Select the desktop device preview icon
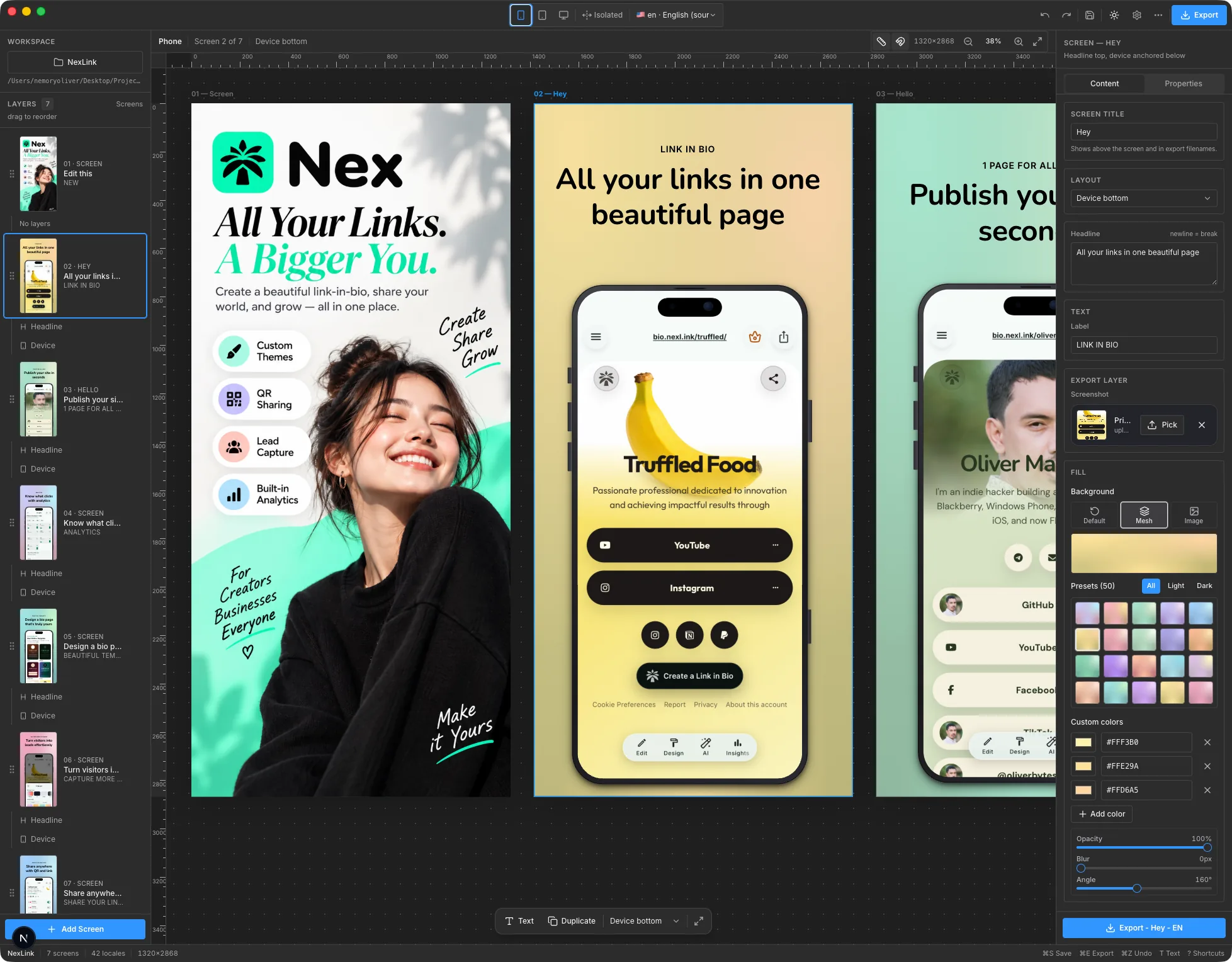1232x962 pixels. coord(563,15)
